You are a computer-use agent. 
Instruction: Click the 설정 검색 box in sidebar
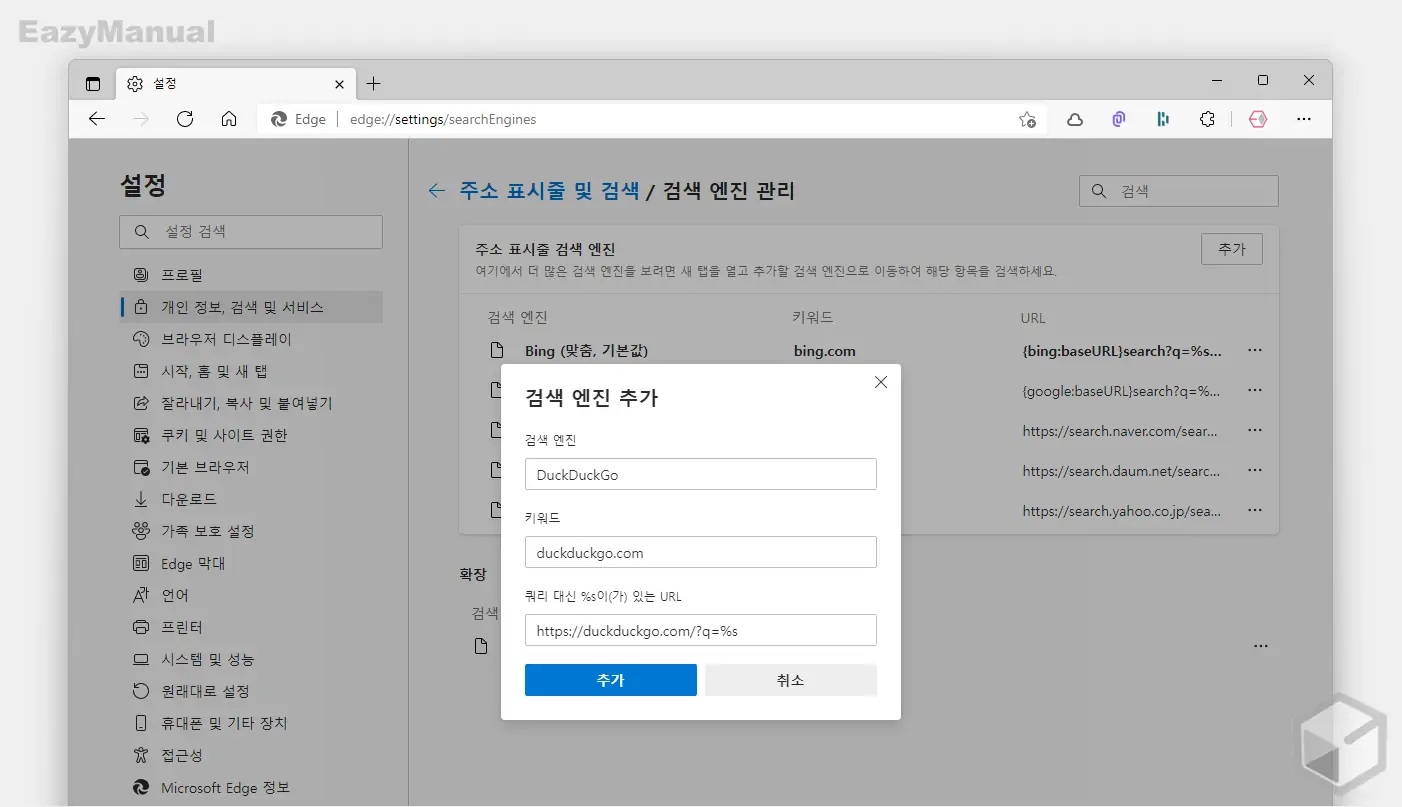[251, 232]
